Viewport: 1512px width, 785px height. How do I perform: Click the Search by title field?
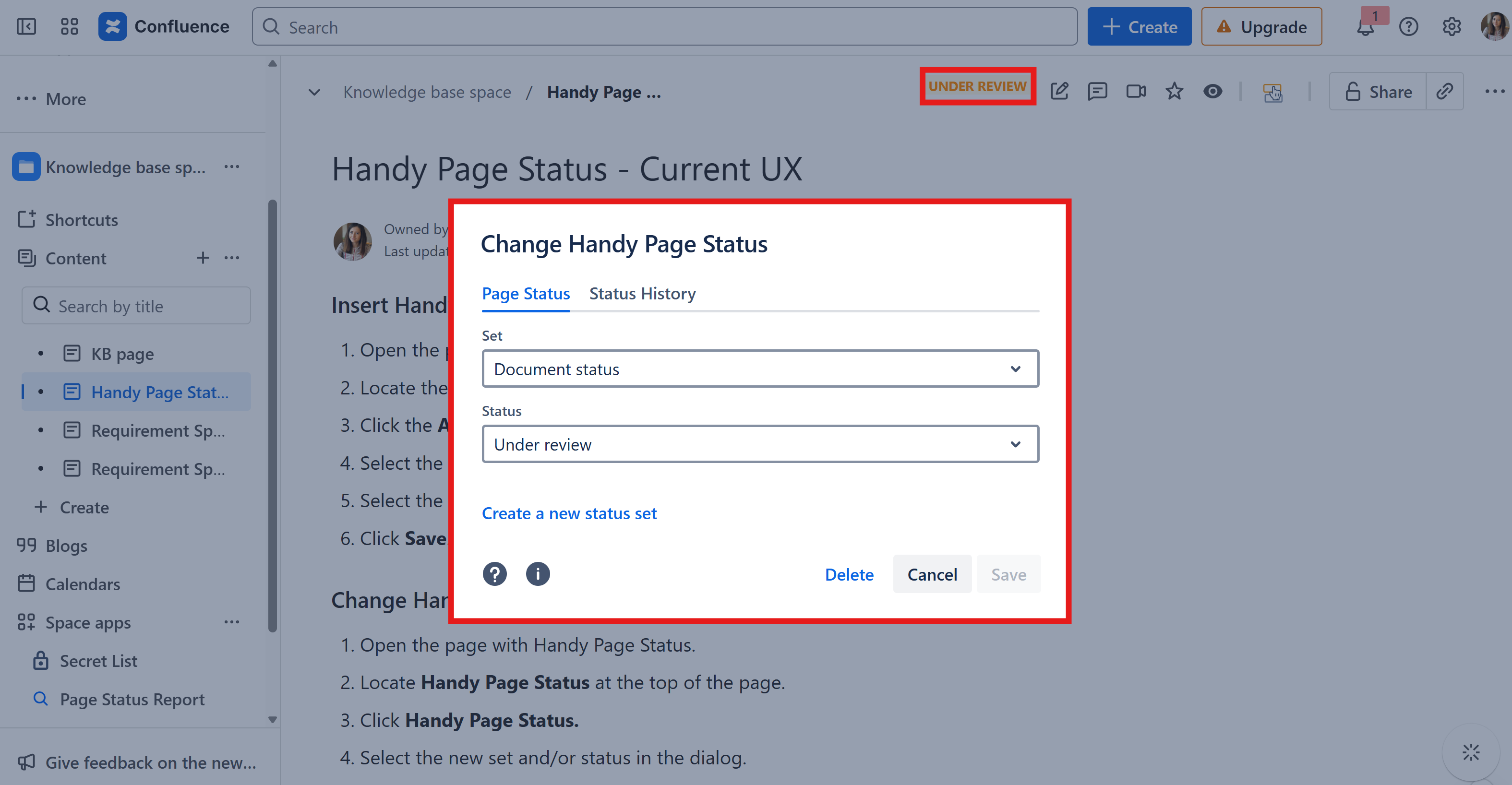point(136,306)
